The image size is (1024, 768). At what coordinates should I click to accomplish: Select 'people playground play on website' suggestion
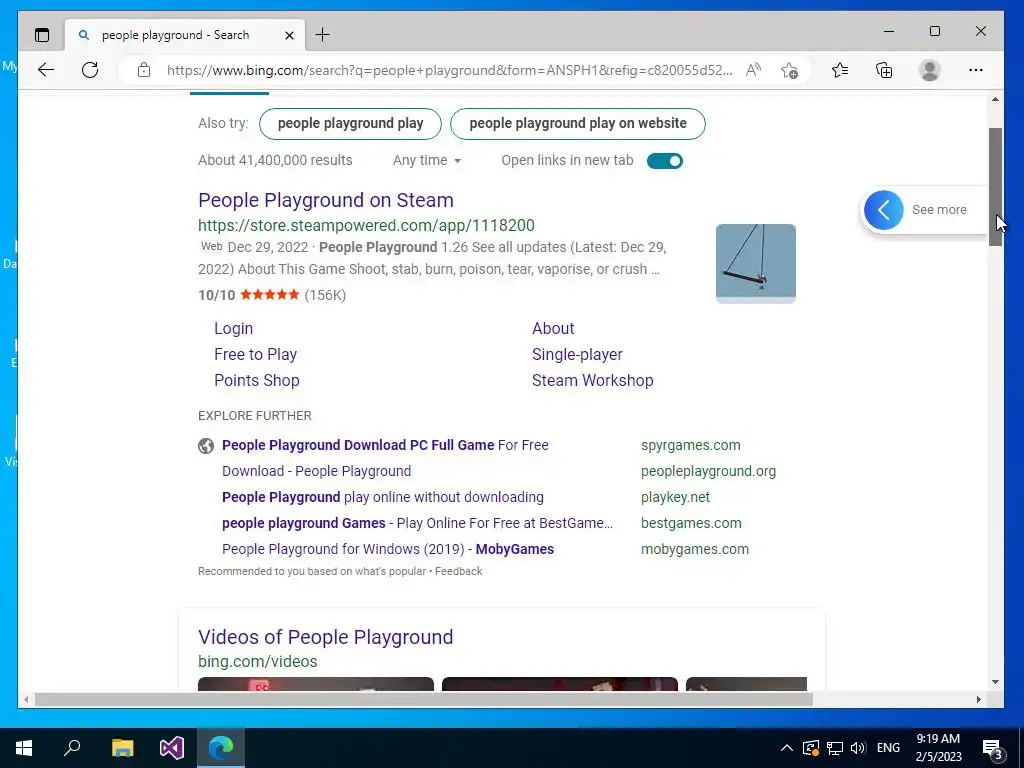tap(578, 123)
